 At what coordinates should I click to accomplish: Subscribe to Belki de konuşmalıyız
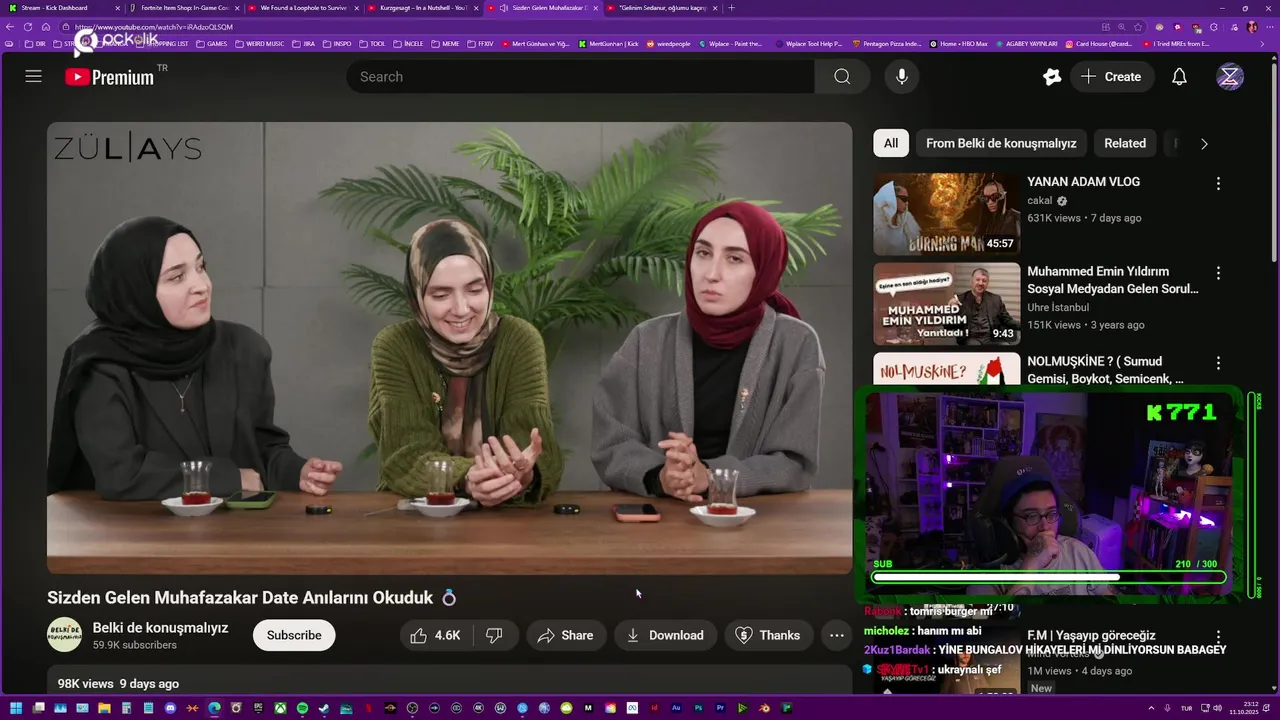294,635
